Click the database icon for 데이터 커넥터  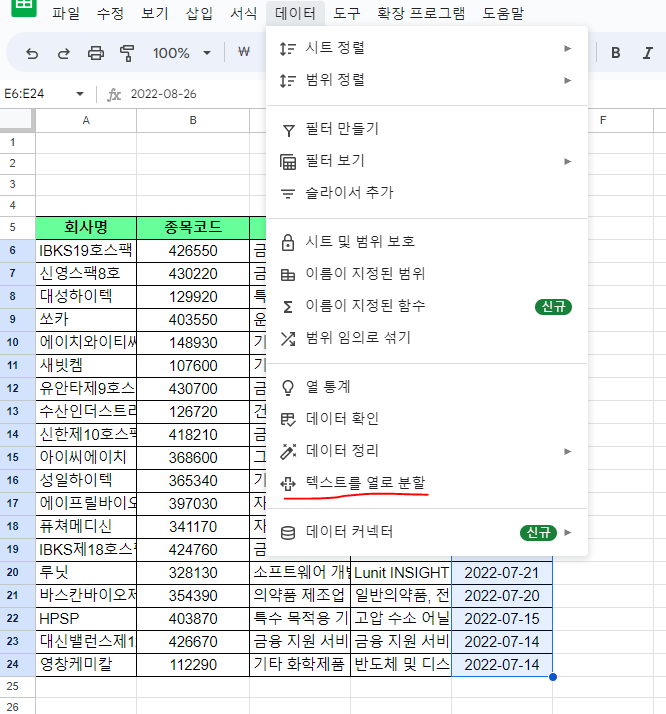tap(288, 533)
